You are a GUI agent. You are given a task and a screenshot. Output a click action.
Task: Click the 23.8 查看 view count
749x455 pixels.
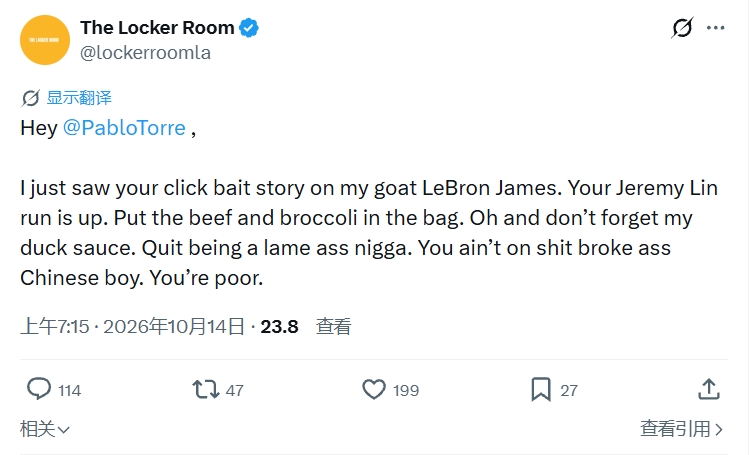(306, 327)
